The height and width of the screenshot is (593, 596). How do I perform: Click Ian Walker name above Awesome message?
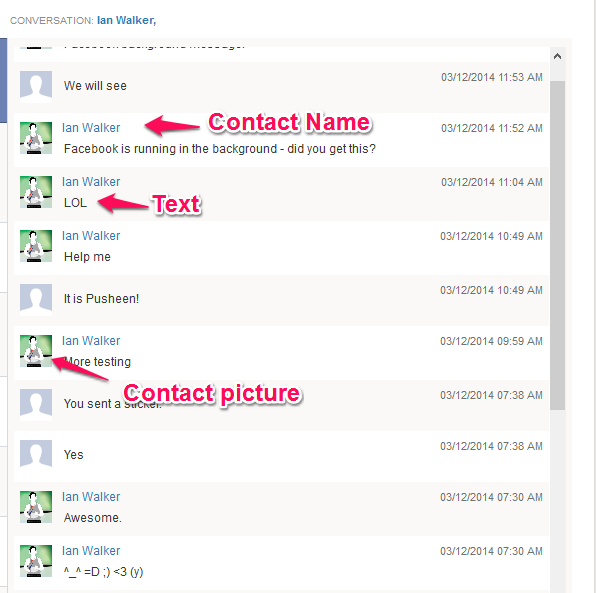pyautogui.click(x=91, y=496)
